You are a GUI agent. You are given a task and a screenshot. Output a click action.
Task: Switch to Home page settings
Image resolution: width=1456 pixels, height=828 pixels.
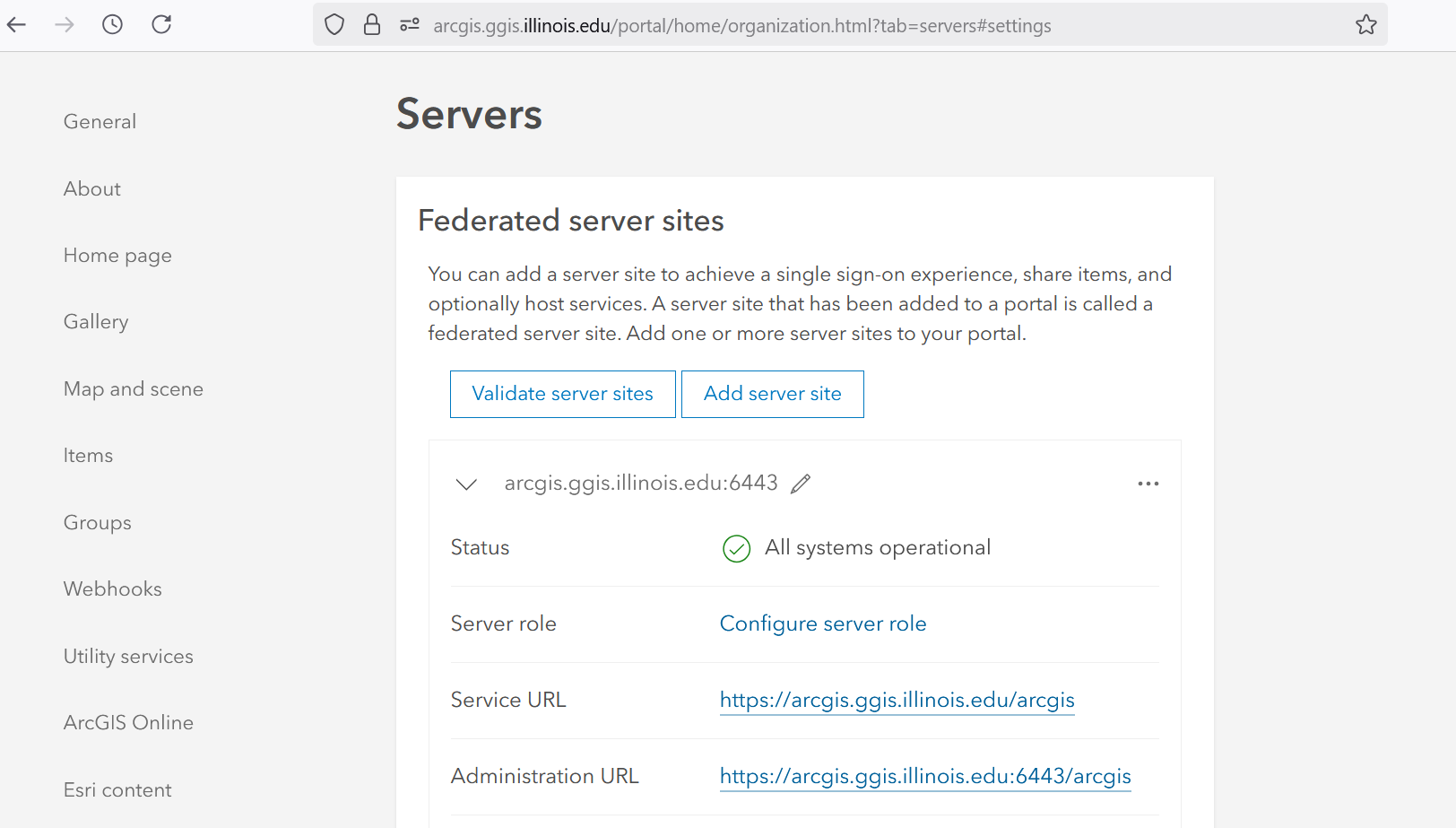tap(117, 256)
